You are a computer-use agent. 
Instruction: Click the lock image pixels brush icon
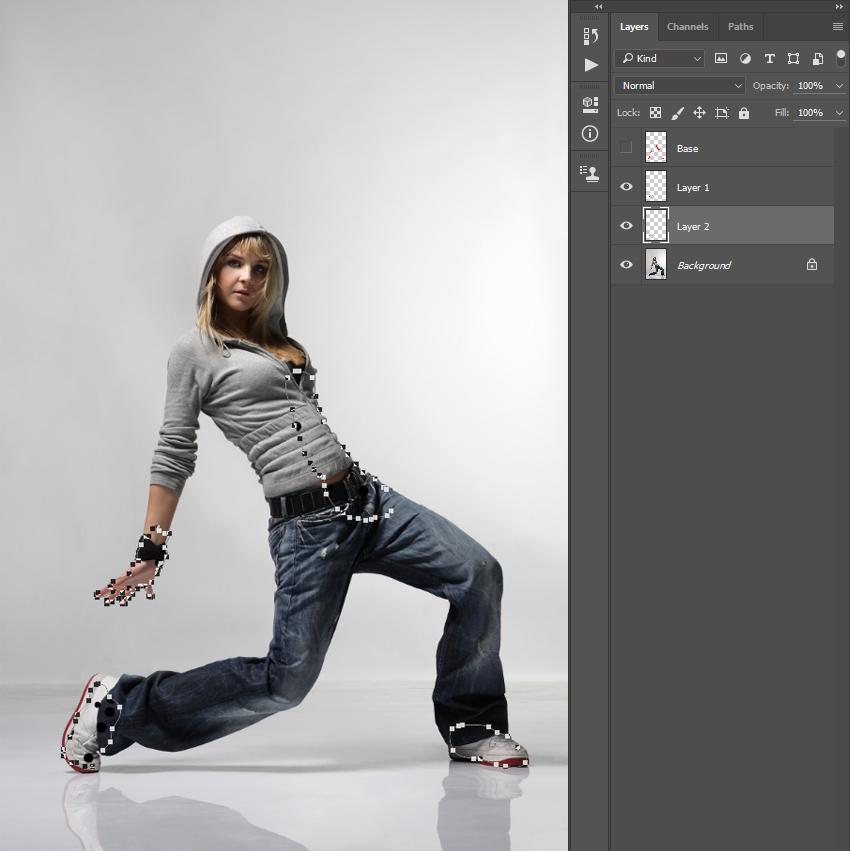677,113
